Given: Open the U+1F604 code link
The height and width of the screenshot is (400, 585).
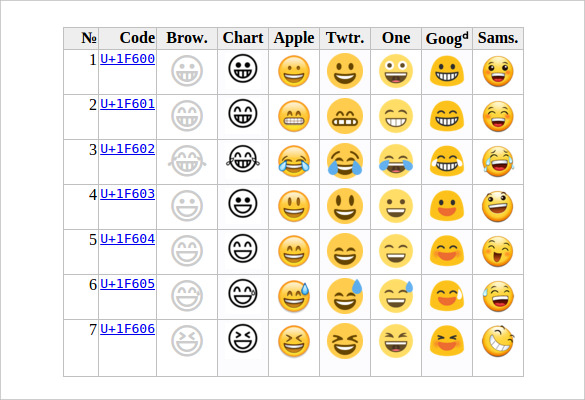Looking at the screenshot, I should click(x=128, y=239).
